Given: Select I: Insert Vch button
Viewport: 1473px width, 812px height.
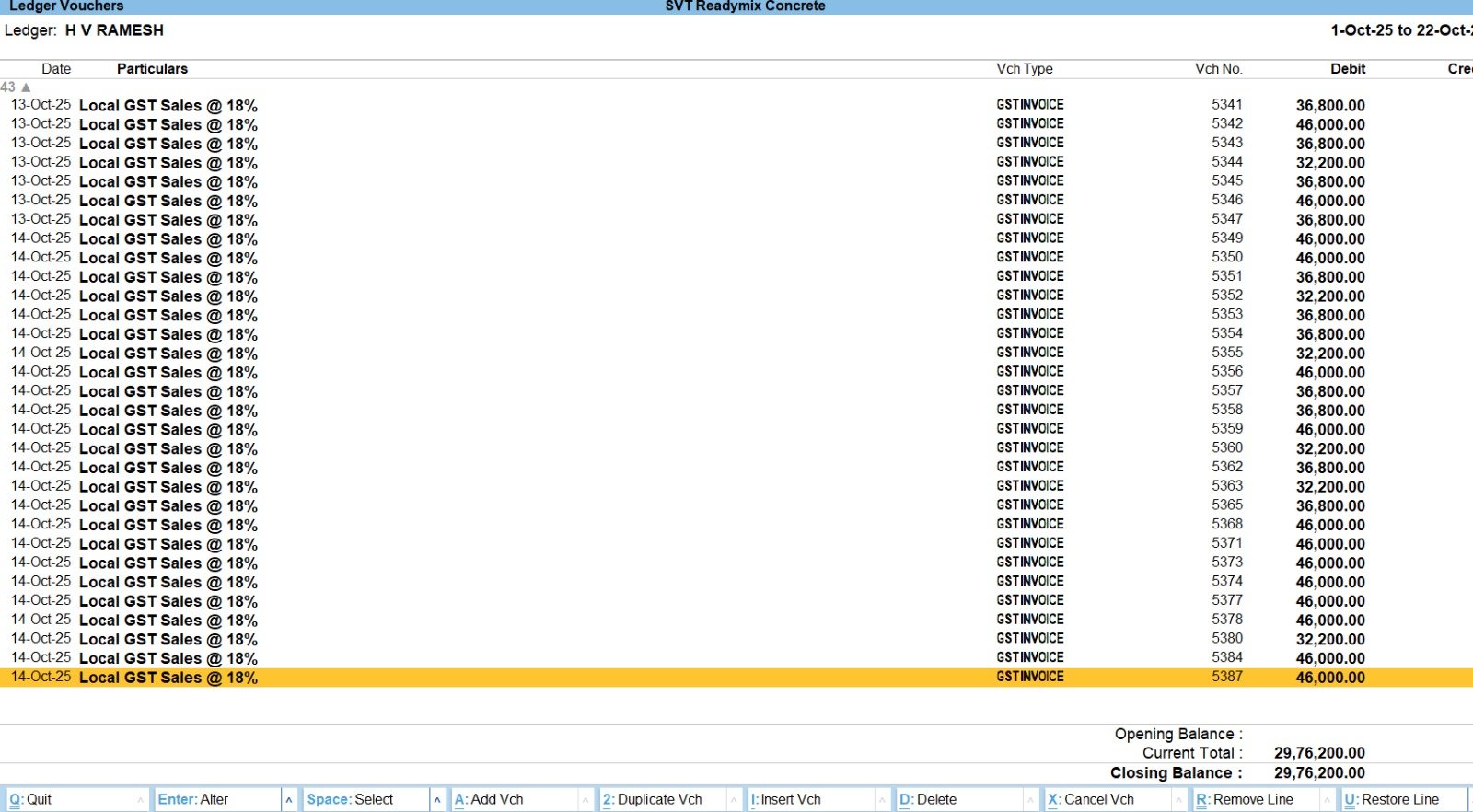Looking at the screenshot, I should 785,799.
